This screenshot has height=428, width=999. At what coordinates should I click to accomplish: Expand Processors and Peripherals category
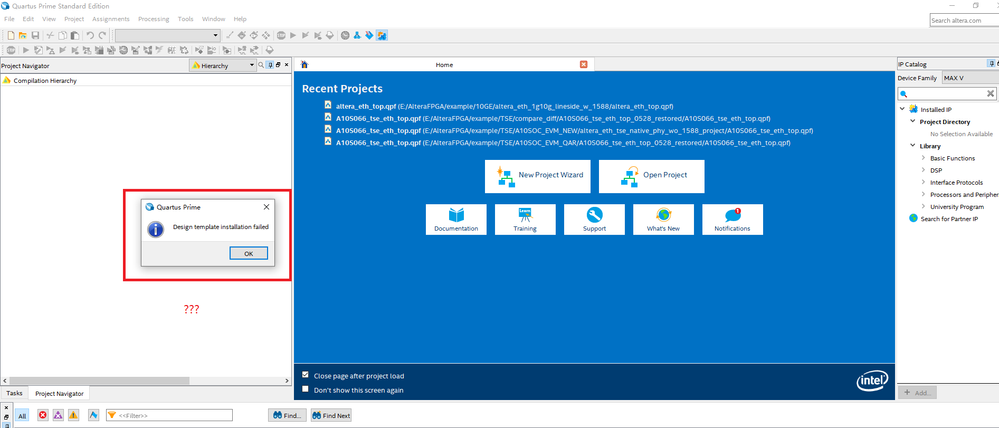pos(924,194)
